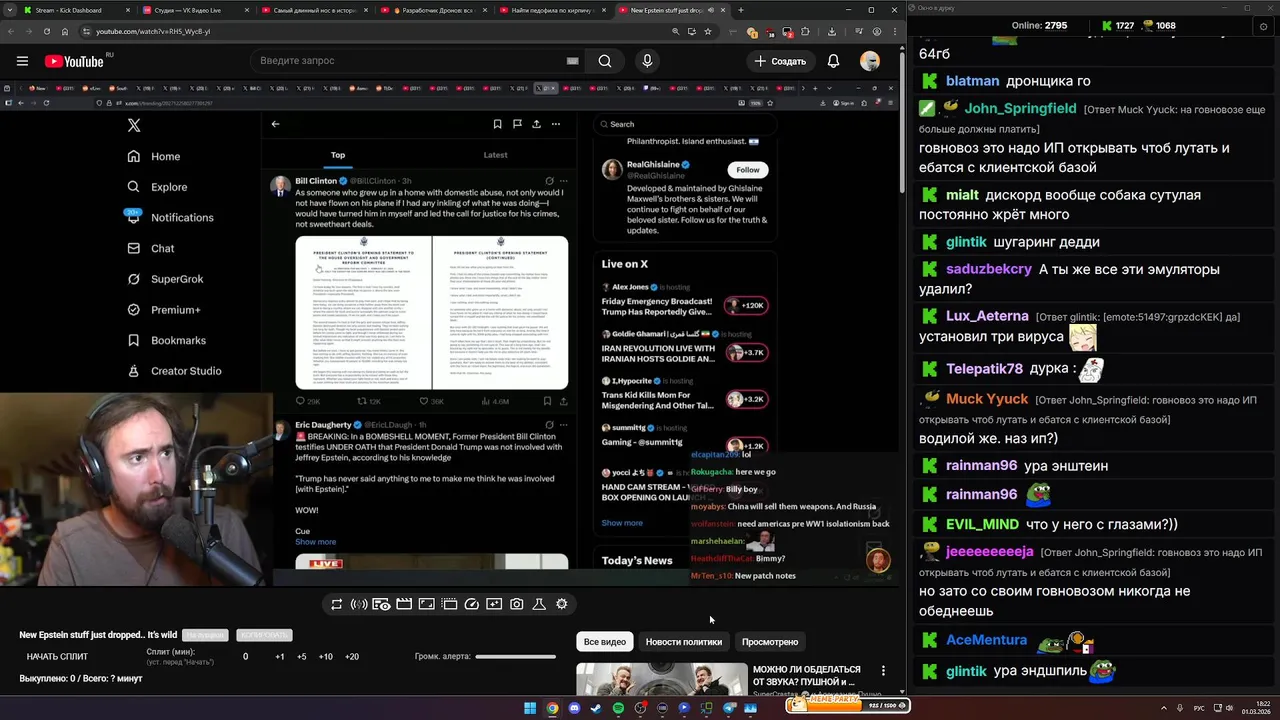1280x720 pixels.
Task: Add +5 minutes to split
Action: point(302,657)
